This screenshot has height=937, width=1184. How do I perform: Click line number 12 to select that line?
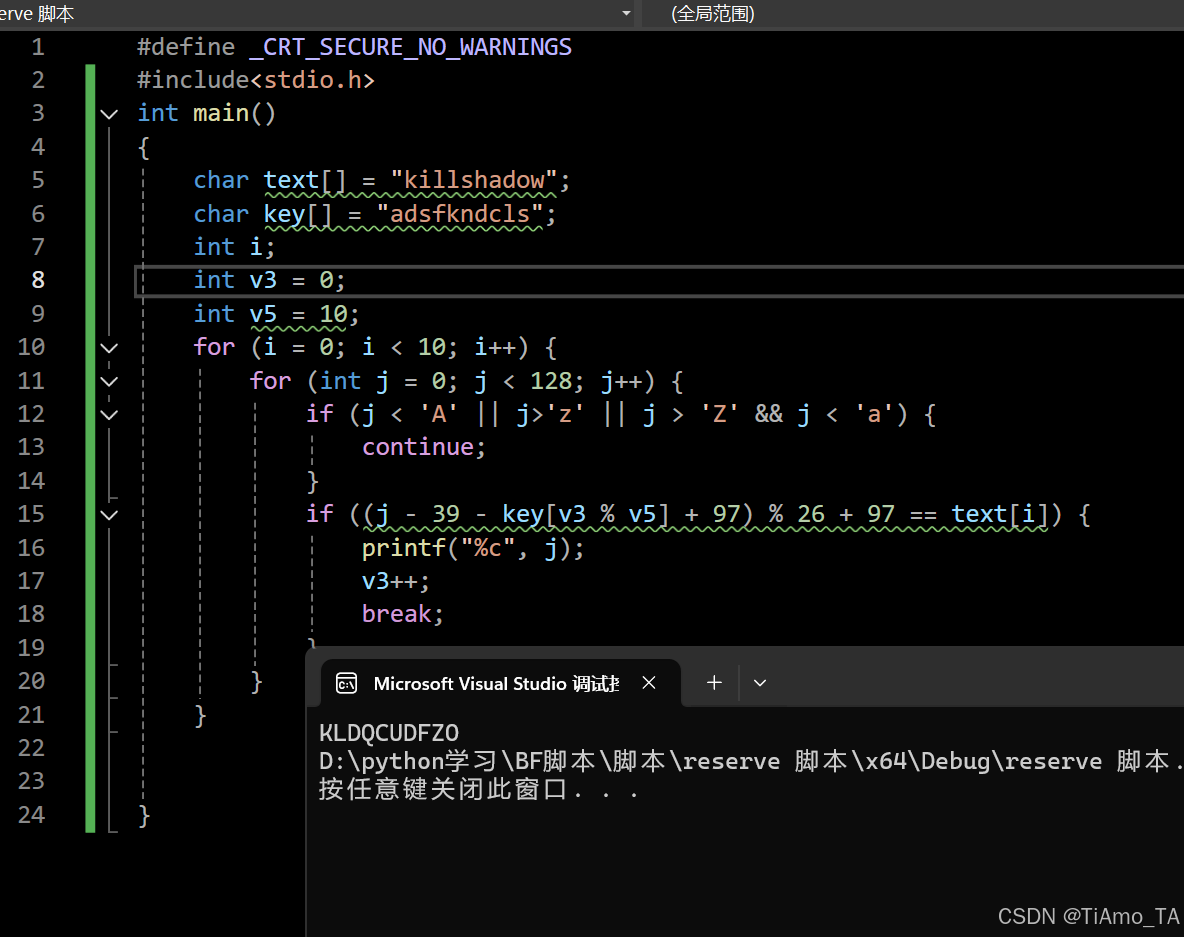click(31, 414)
